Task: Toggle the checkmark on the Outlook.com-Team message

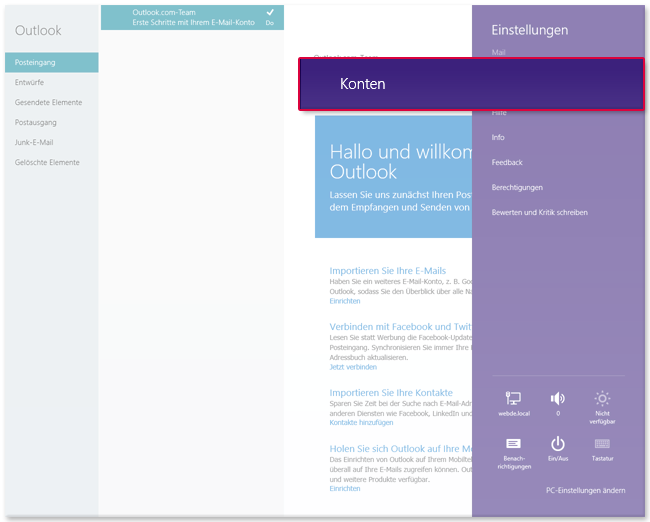Action: (x=270, y=12)
